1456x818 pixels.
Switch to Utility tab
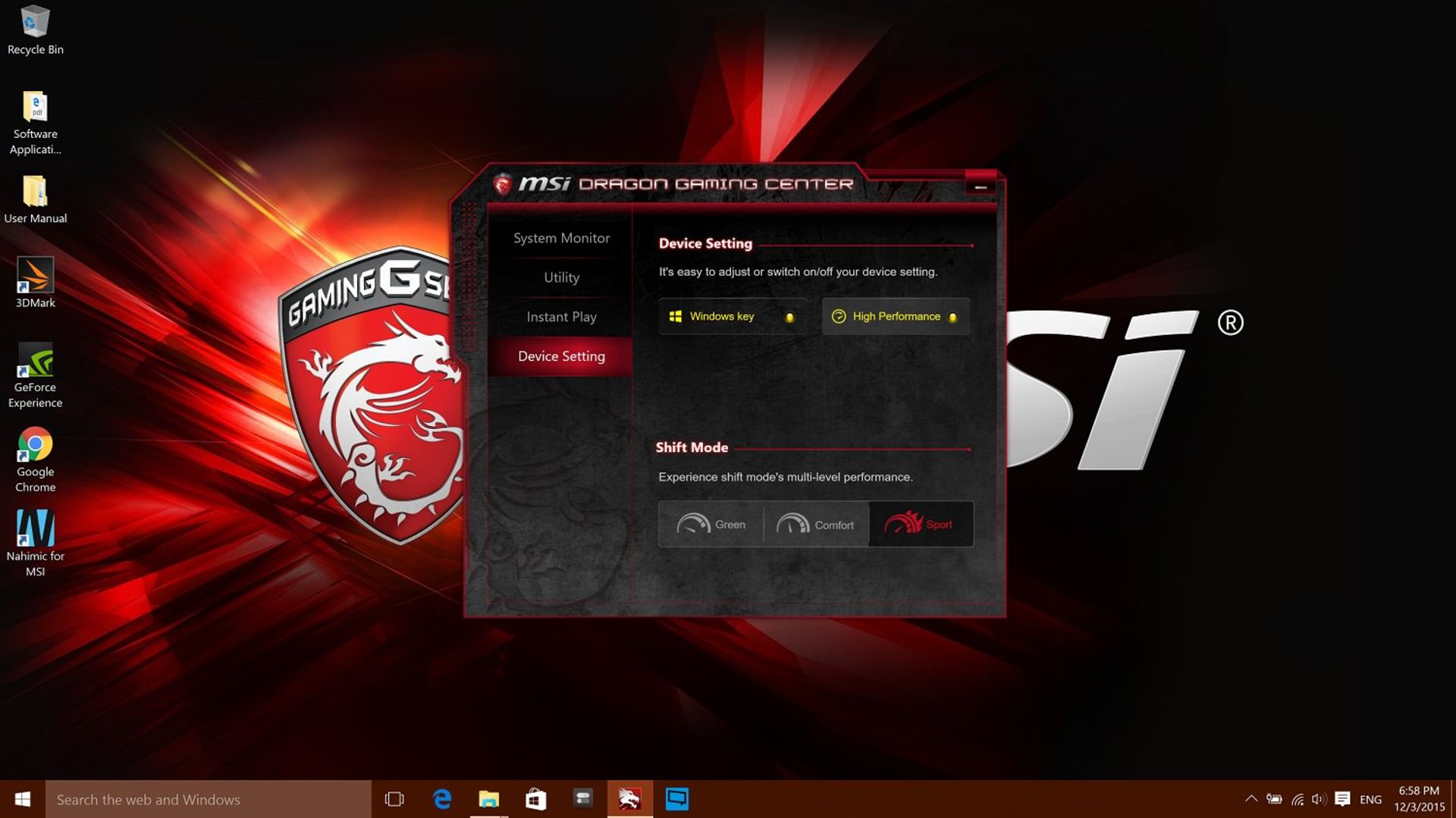click(x=561, y=277)
